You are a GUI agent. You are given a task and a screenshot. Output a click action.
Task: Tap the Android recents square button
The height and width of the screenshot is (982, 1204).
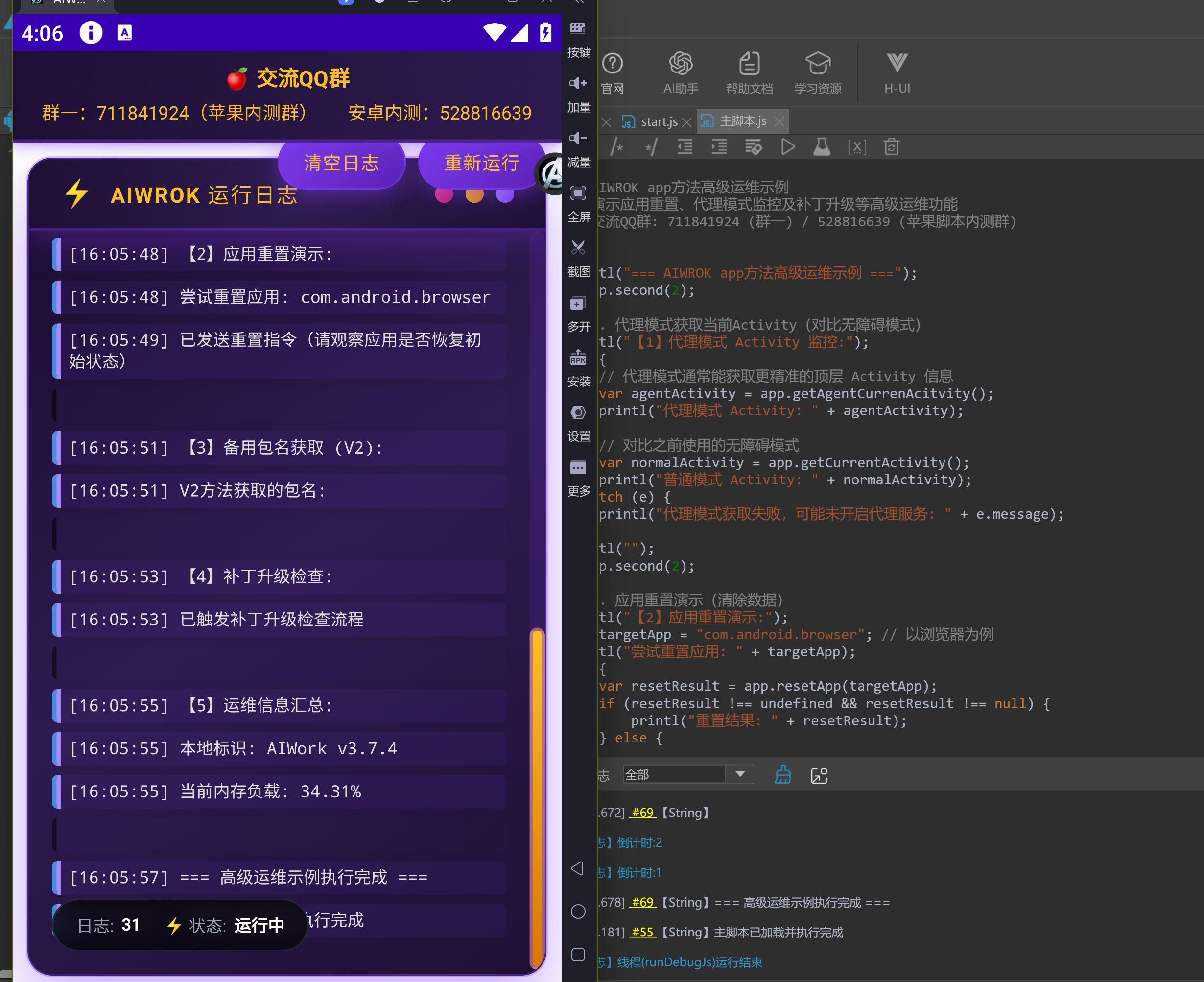coord(578,955)
